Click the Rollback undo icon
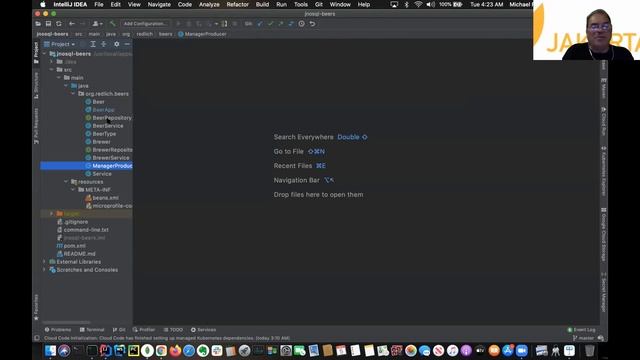The image size is (640, 360). coord(312,24)
